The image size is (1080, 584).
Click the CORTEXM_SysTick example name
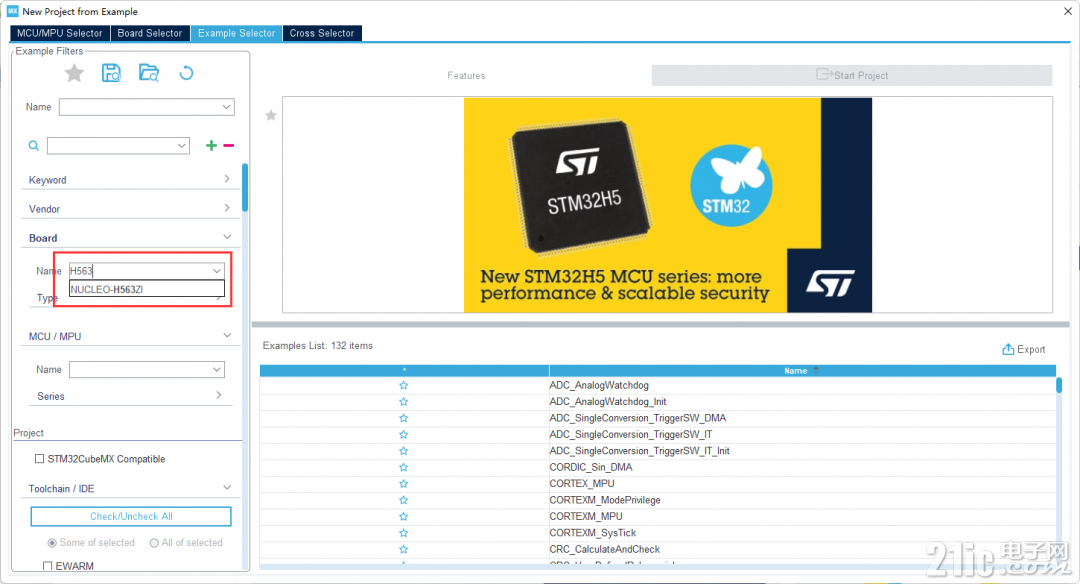[x=593, y=533]
